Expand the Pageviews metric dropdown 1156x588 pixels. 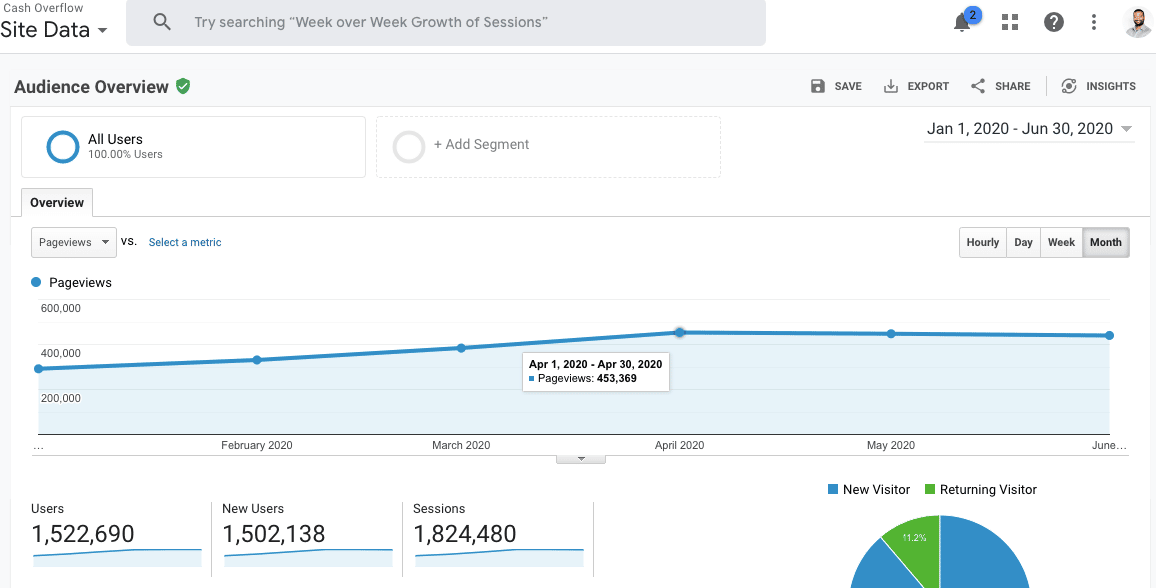coord(74,242)
